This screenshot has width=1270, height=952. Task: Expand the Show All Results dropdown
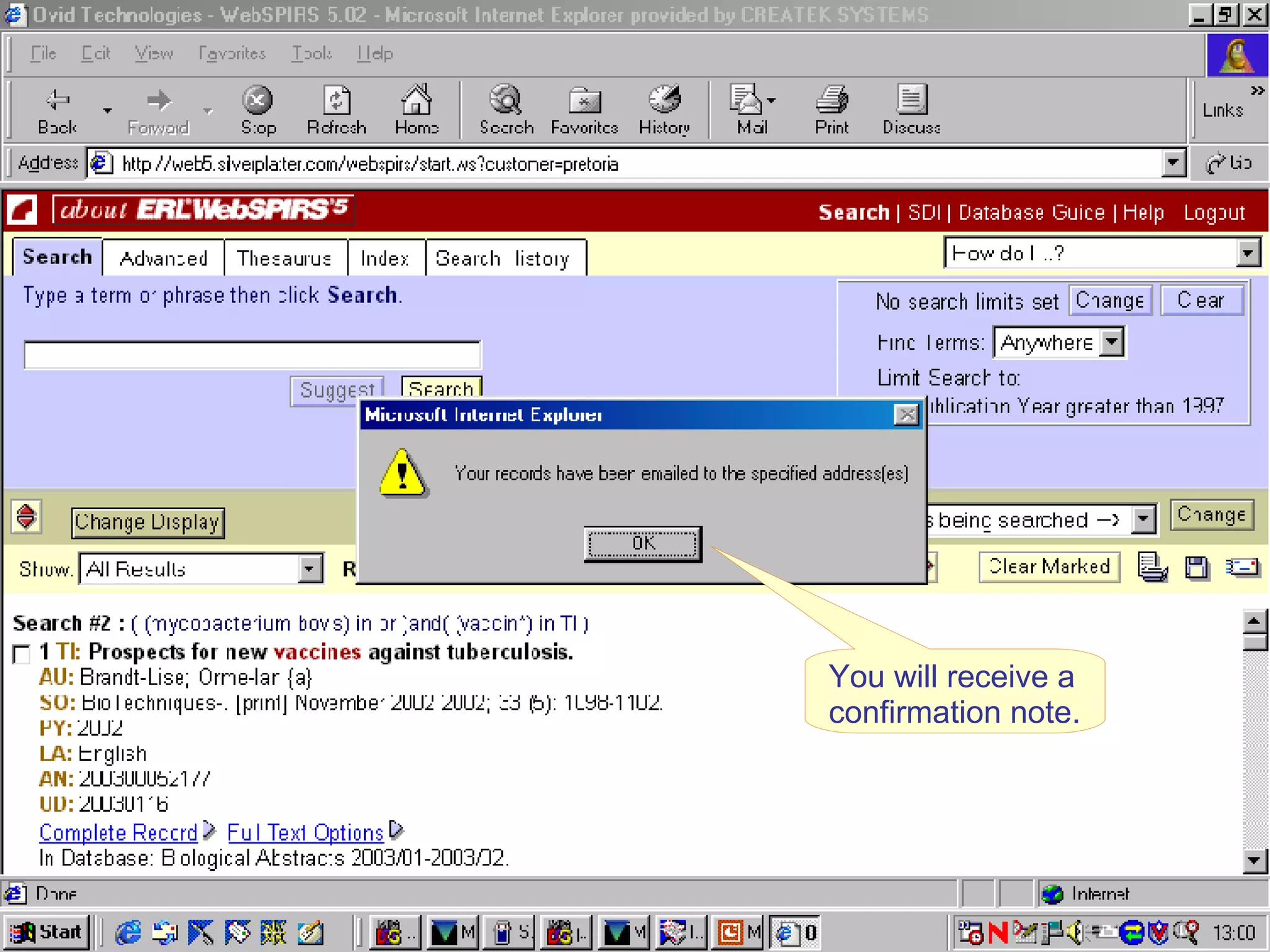click(309, 568)
